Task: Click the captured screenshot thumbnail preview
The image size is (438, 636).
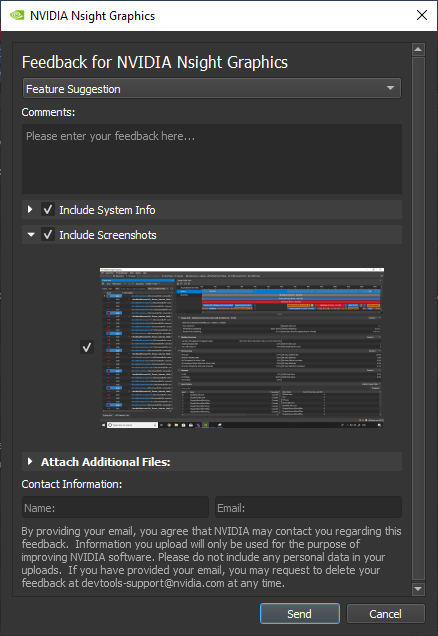Action: [x=242, y=348]
